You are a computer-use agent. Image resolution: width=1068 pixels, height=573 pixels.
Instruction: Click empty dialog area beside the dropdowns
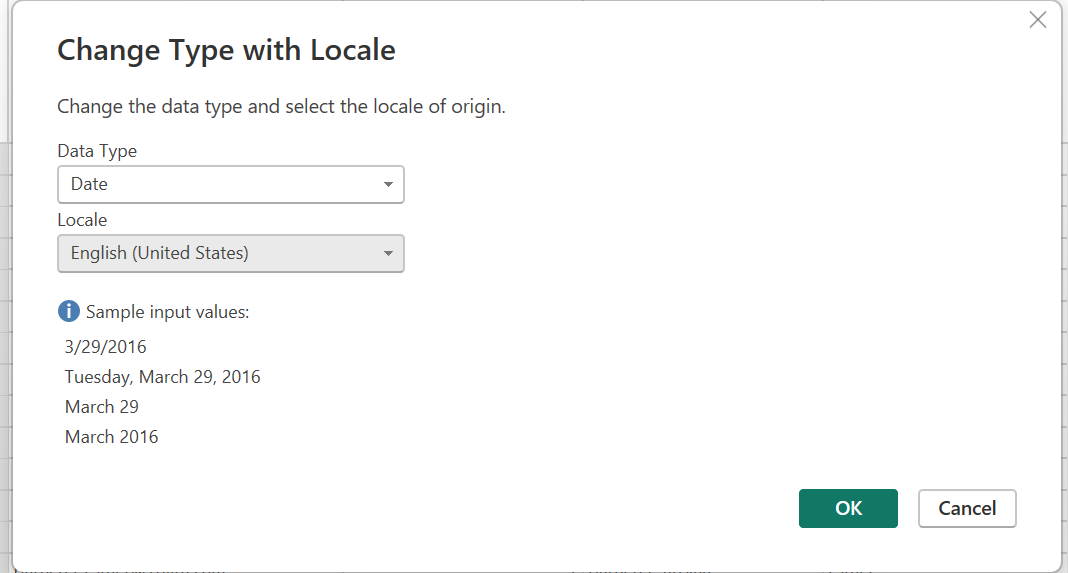(681, 218)
